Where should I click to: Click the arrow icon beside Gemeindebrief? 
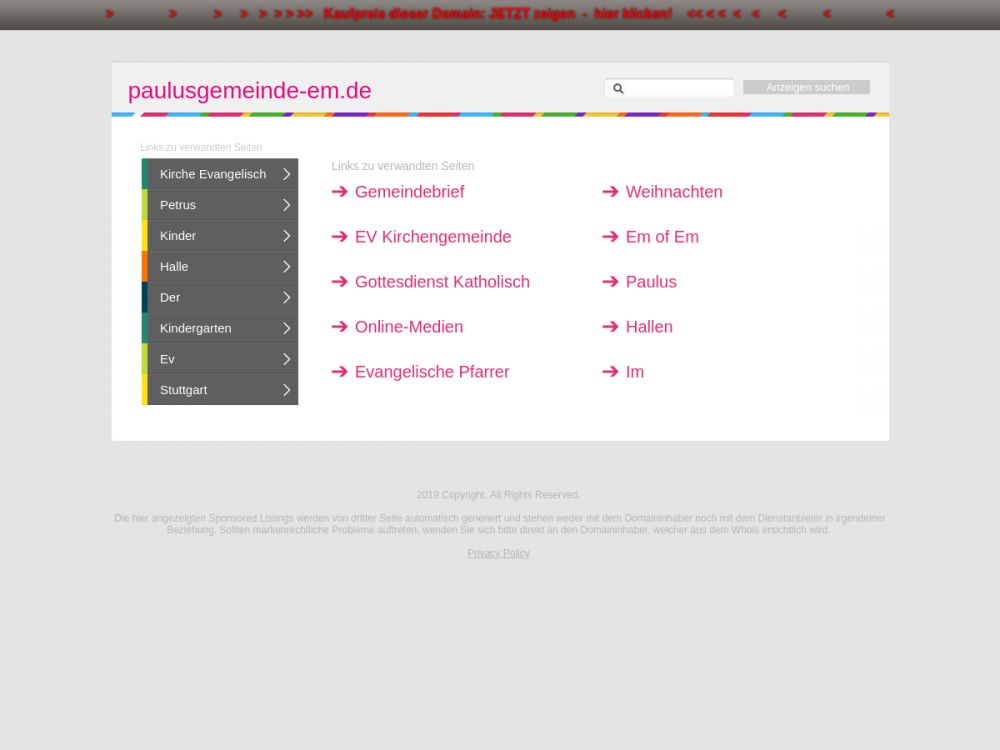click(x=340, y=192)
